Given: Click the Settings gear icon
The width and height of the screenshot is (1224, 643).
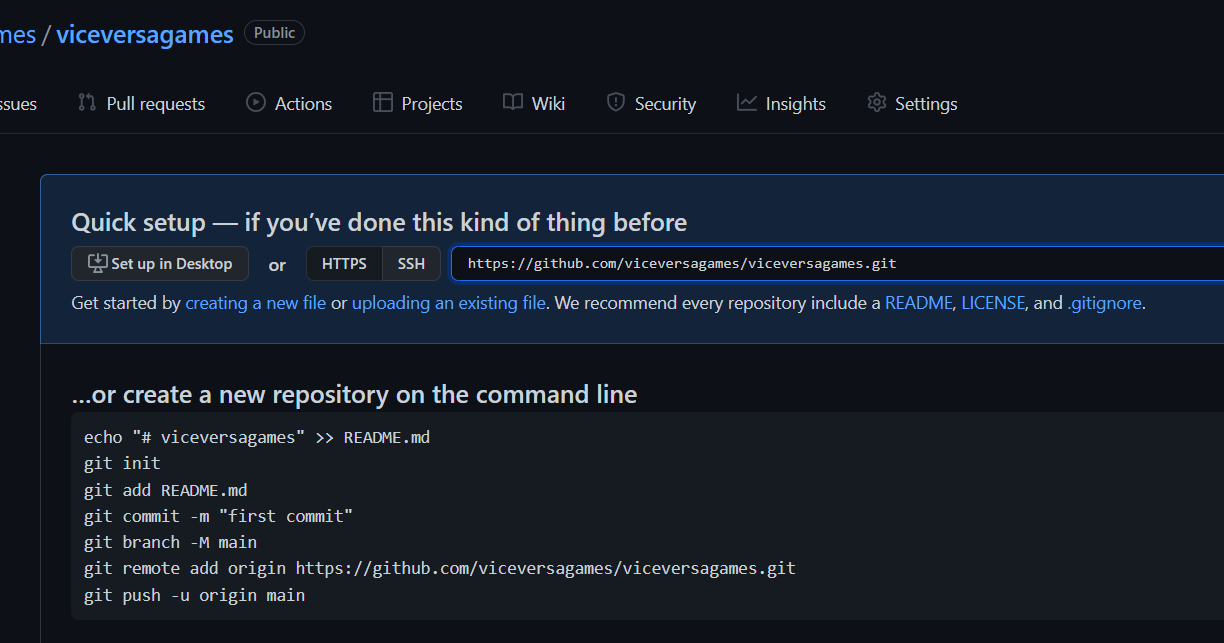Looking at the screenshot, I should [877, 103].
